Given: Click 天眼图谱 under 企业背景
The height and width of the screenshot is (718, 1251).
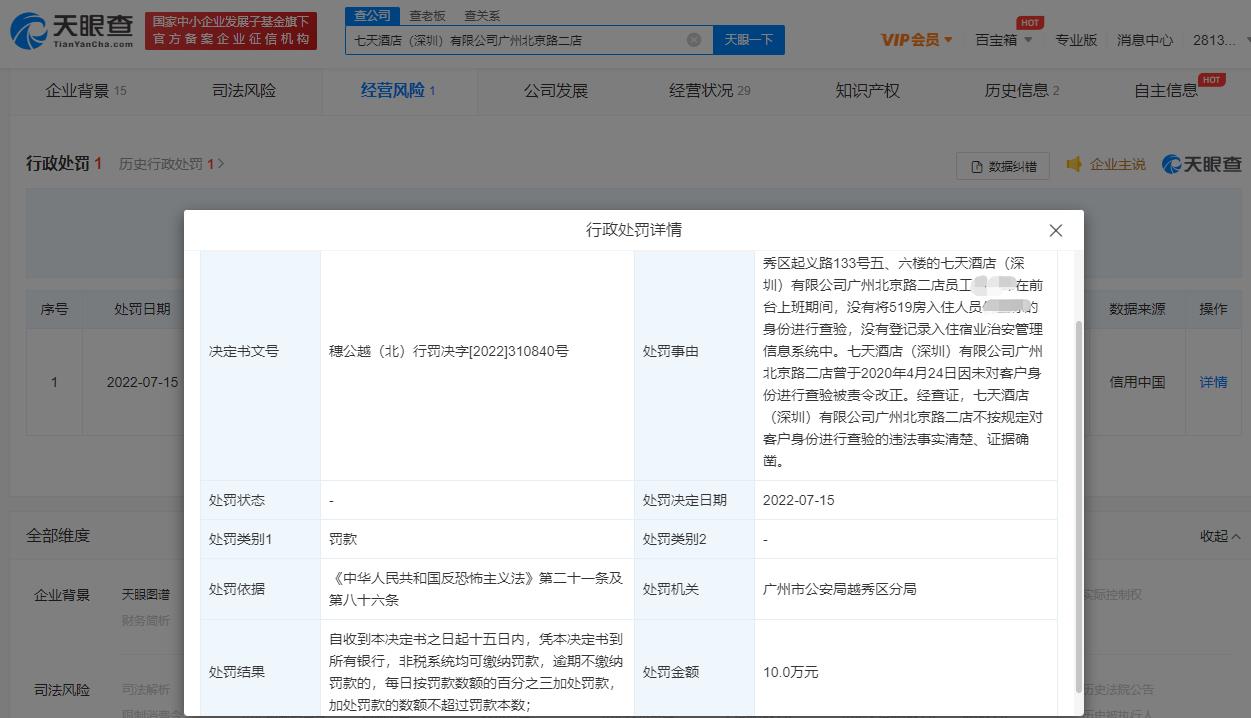Looking at the screenshot, I should pos(146,594).
